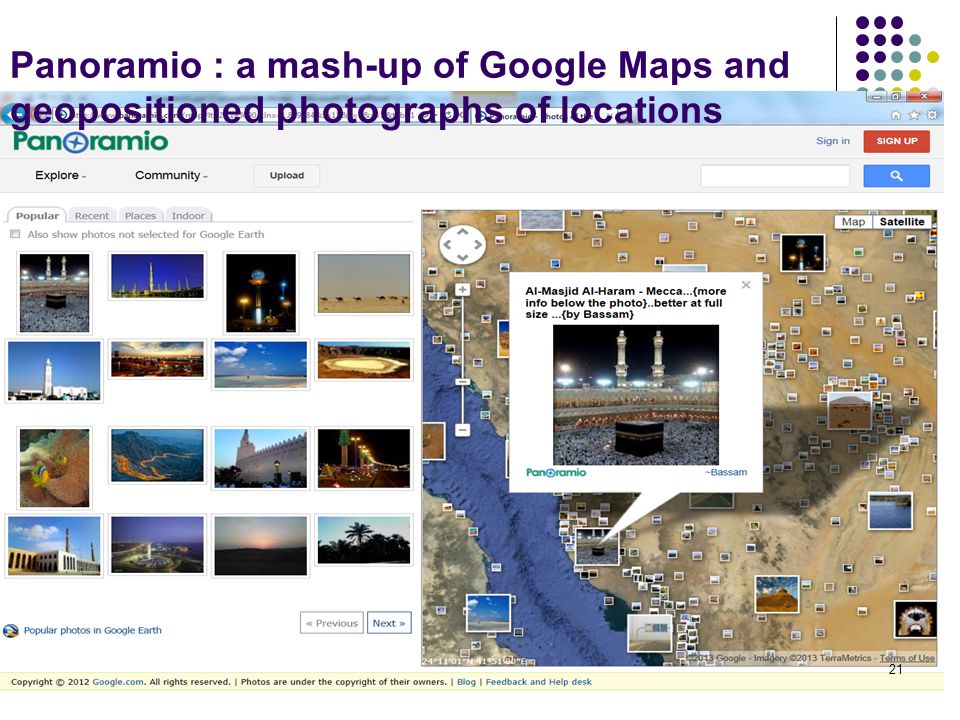Viewport: 960px width, 720px height.
Task: Open the white minaret blue sky thumbnail
Action: (54, 371)
